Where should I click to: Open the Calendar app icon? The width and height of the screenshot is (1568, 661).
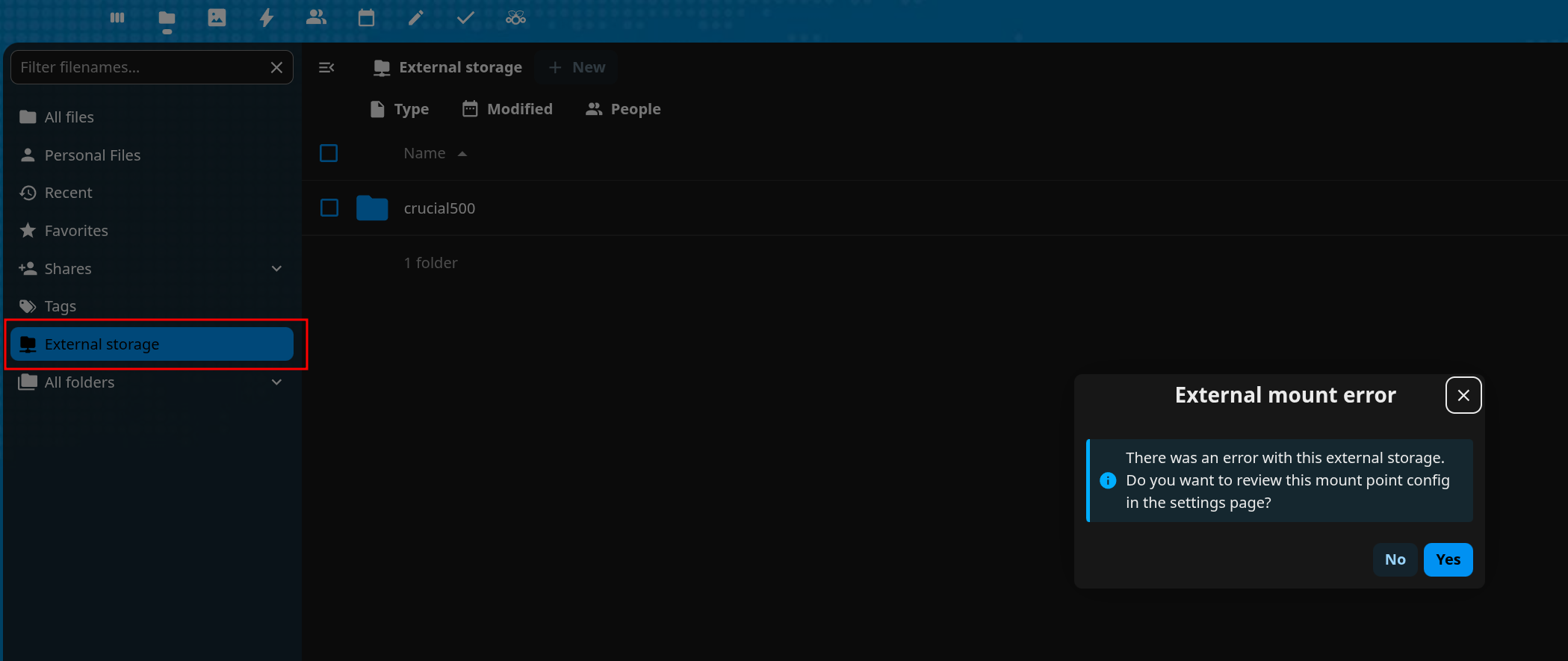coord(366,18)
